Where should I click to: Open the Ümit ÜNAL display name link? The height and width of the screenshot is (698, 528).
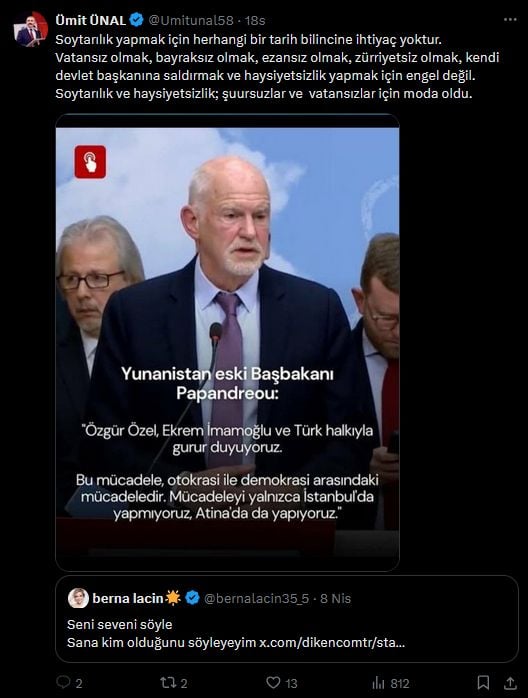(x=91, y=20)
